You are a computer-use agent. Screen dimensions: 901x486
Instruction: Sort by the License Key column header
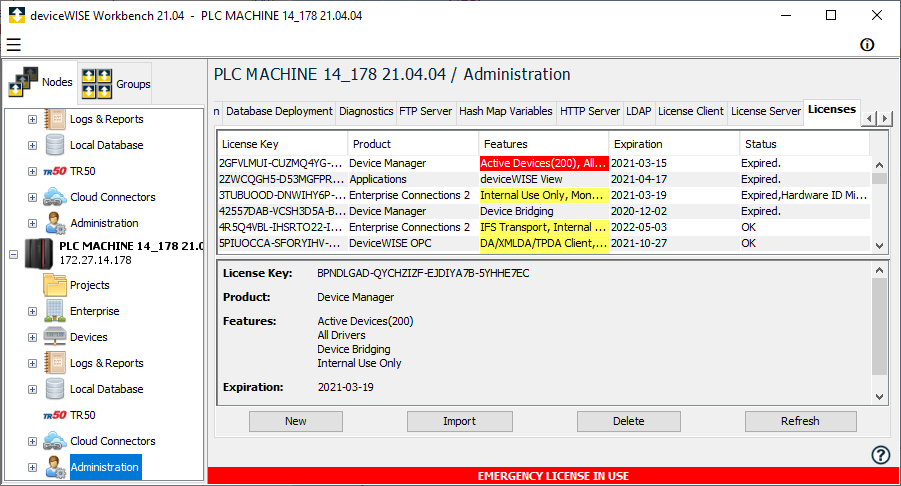click(x=283, y=144)
